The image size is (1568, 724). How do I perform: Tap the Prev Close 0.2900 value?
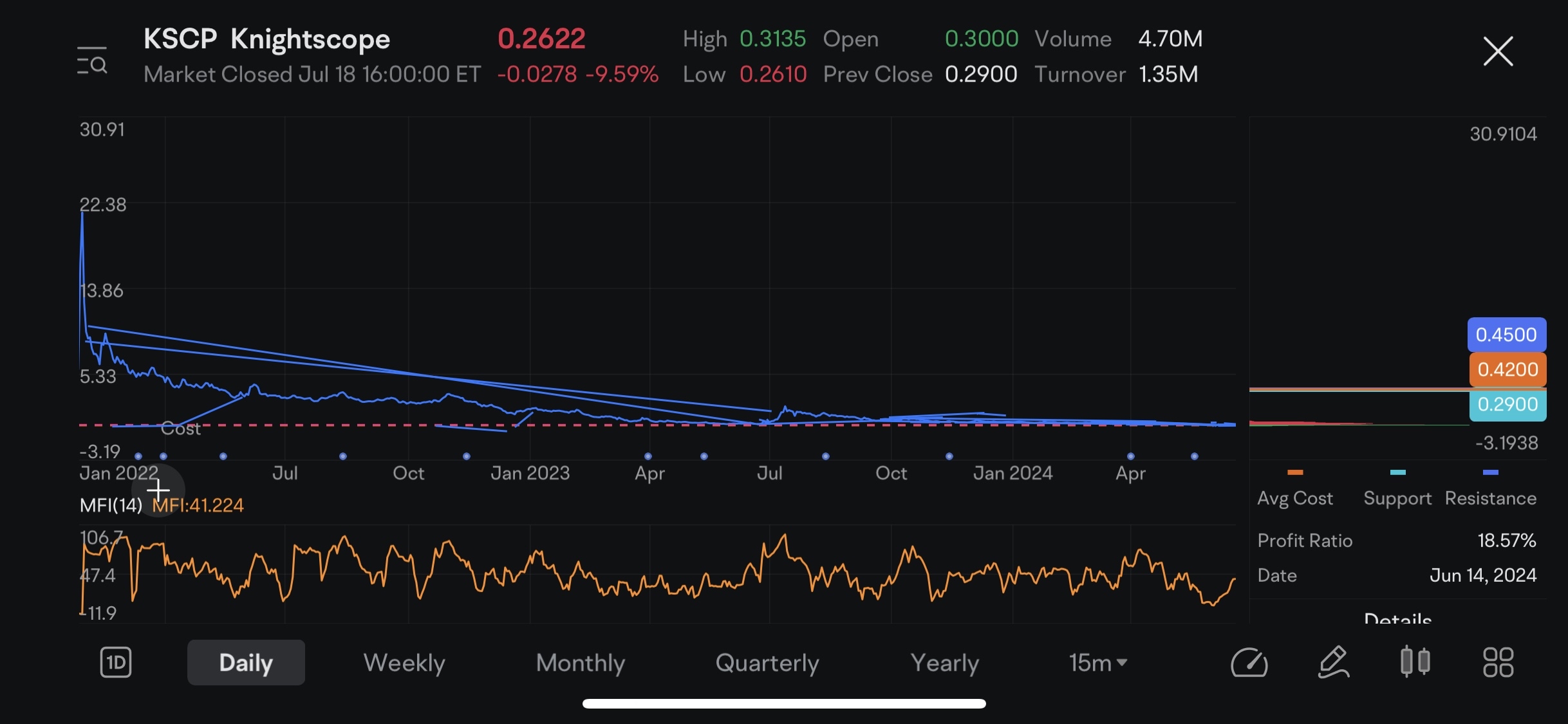(981, 74)
